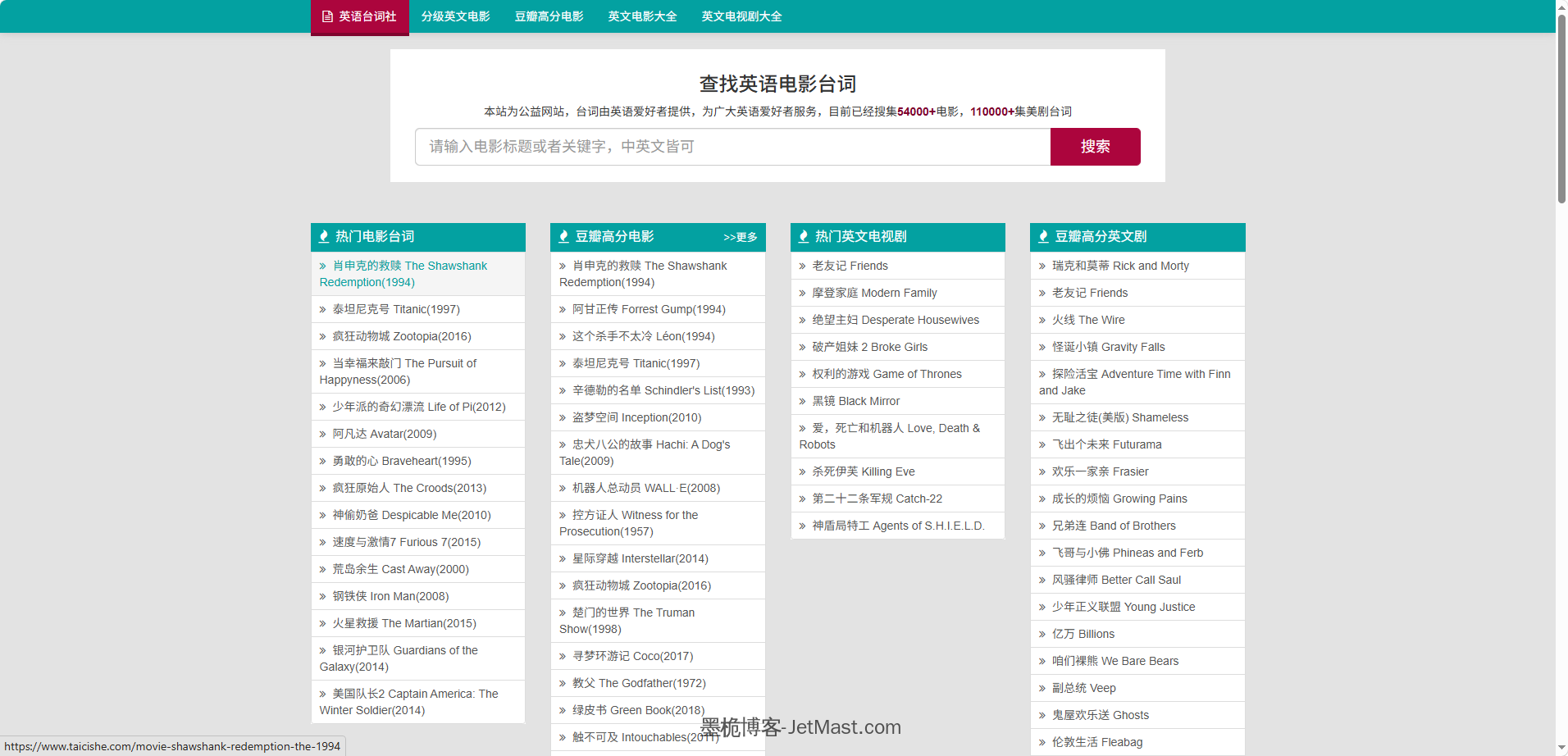
Task: Open the 英语台词社 home tab
Action: (x=360, y=16)
